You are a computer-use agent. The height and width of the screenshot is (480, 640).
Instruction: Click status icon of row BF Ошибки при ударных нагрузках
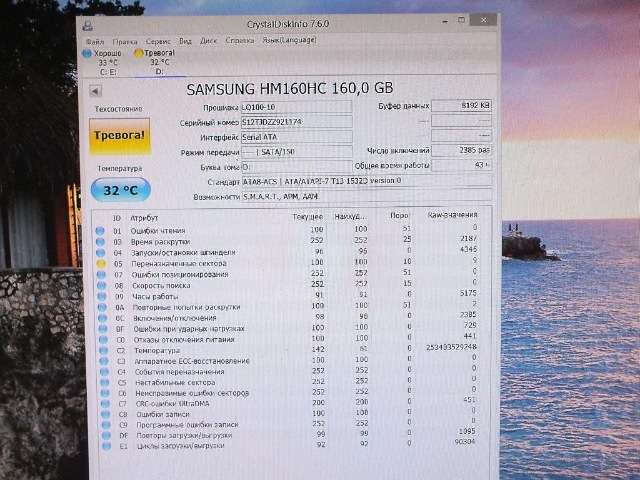click(103, 329)
